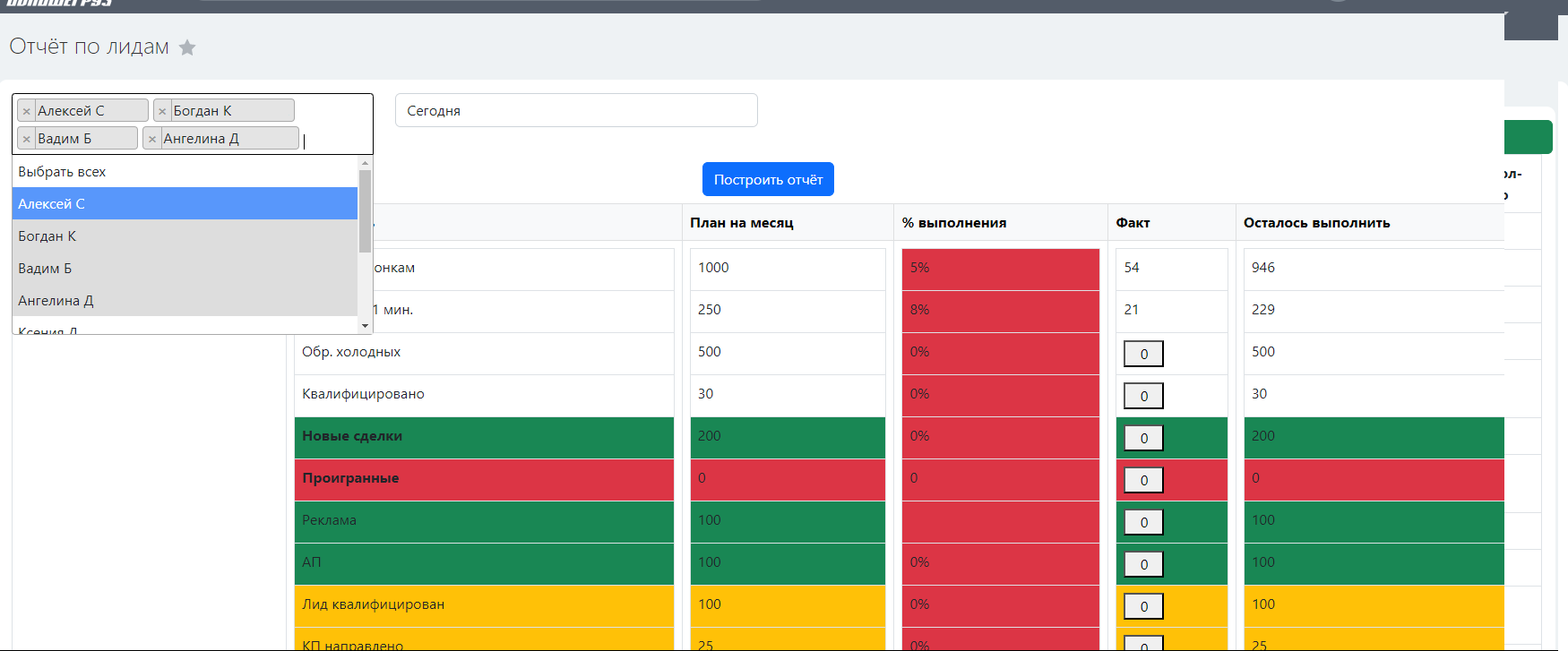Choose Вадим Б in the dropdown list
This screenshot has height=651, width=1568.
pyautogui.click(x=185, y=268)
